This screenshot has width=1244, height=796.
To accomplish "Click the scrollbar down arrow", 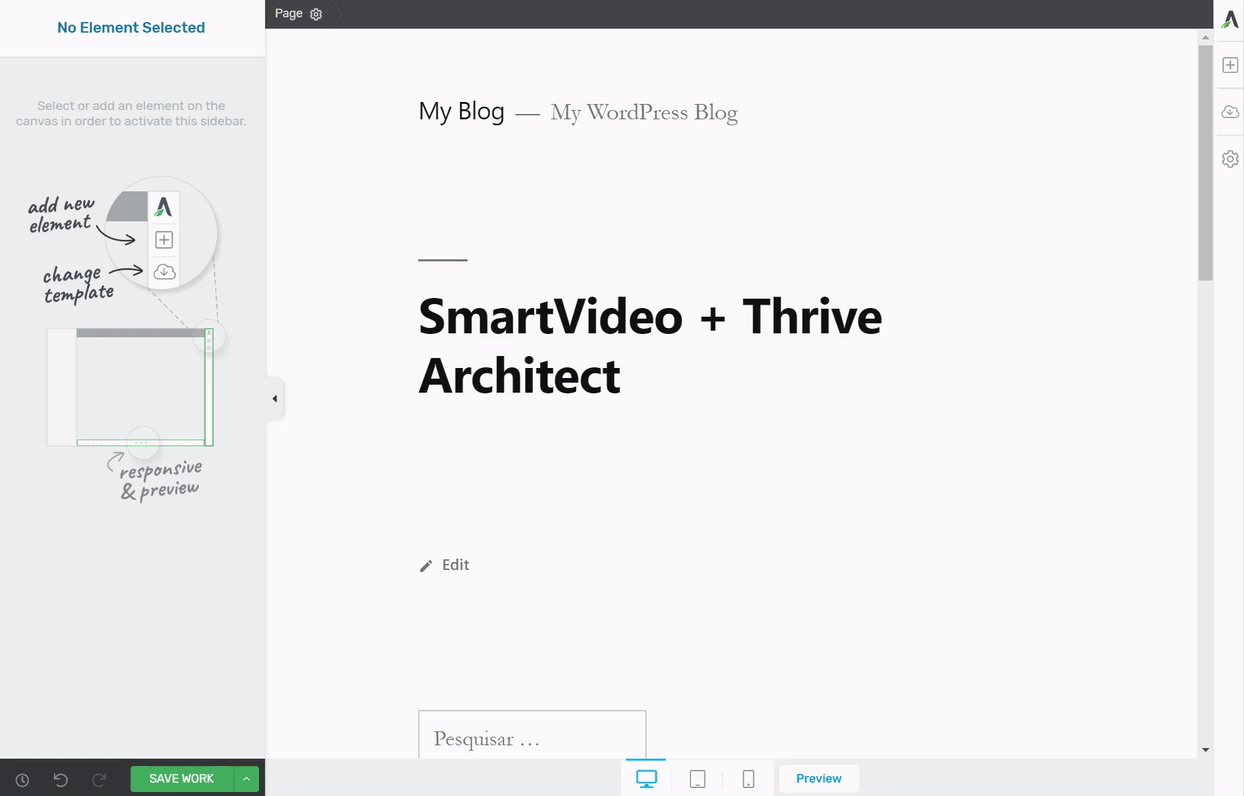I will tap(1205, 750).
